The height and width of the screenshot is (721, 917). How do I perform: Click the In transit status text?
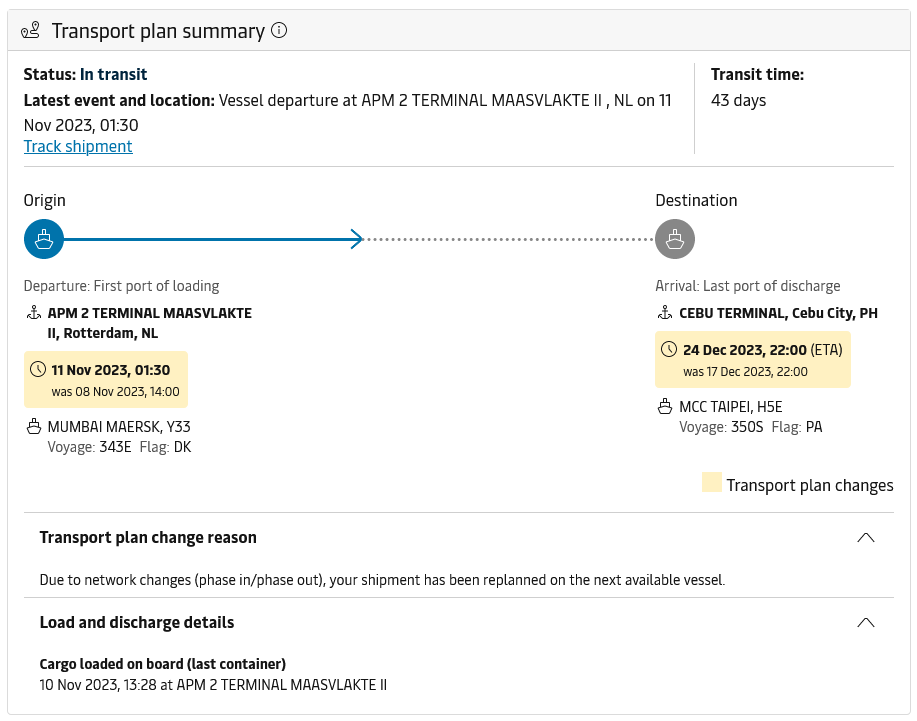coord(113,74)
